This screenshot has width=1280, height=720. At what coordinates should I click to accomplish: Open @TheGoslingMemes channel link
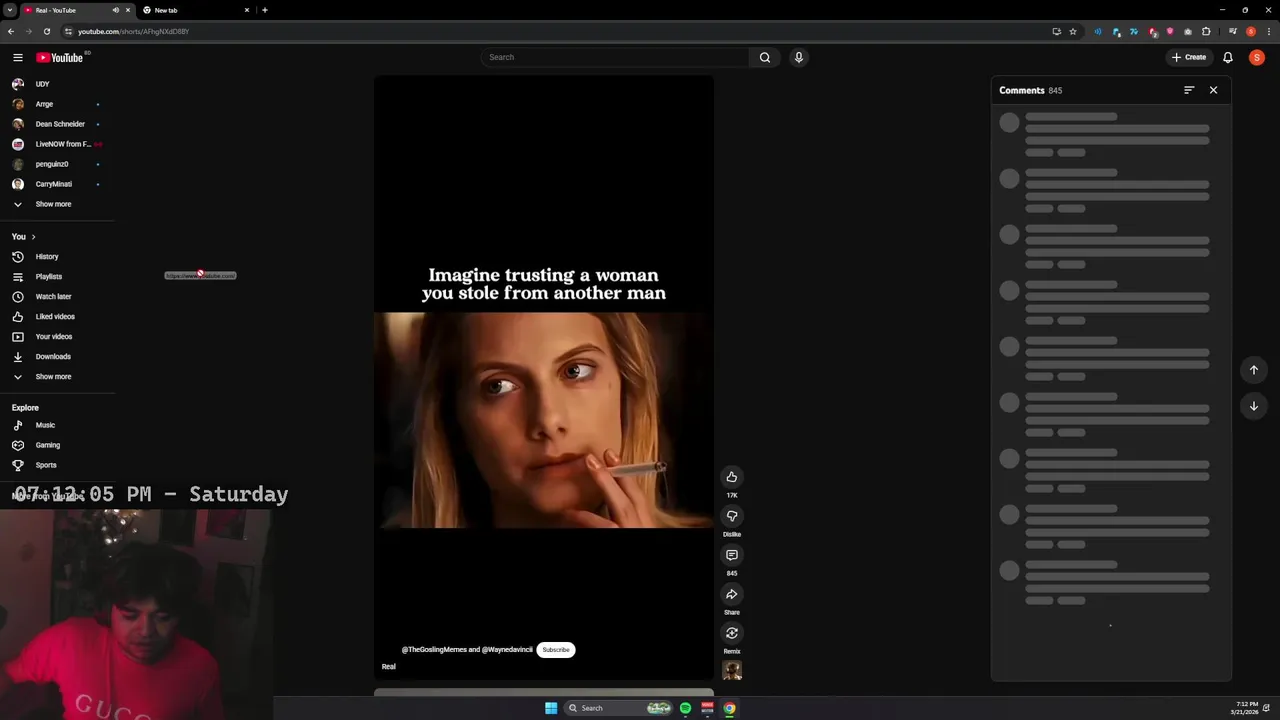435,650
